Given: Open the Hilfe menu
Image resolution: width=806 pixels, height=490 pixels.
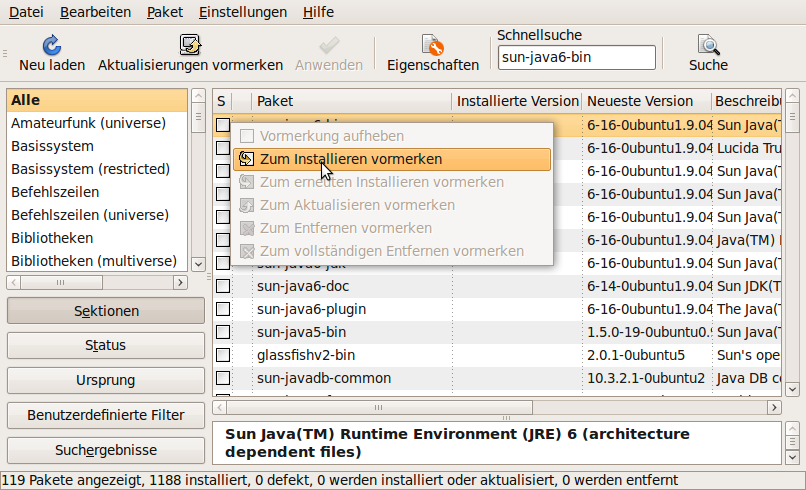Looking at the screenshot, I should point(318,12).
